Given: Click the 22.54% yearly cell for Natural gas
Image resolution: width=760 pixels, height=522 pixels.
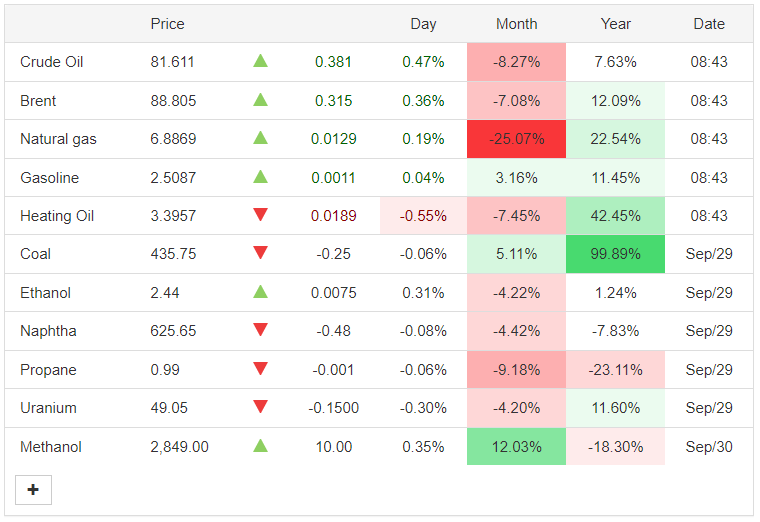Looking at the screenshot, I should pyautogui.click(x=616, y=139).
